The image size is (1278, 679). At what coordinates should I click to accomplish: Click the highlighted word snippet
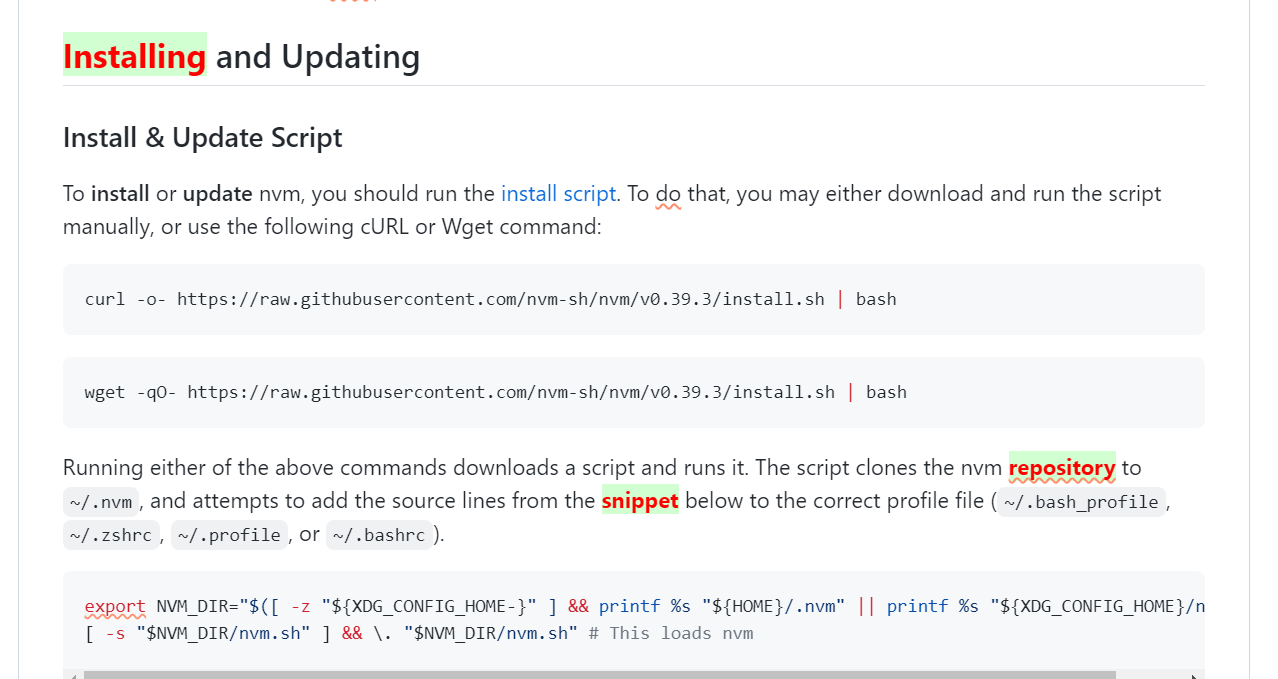tap(640, 501)
